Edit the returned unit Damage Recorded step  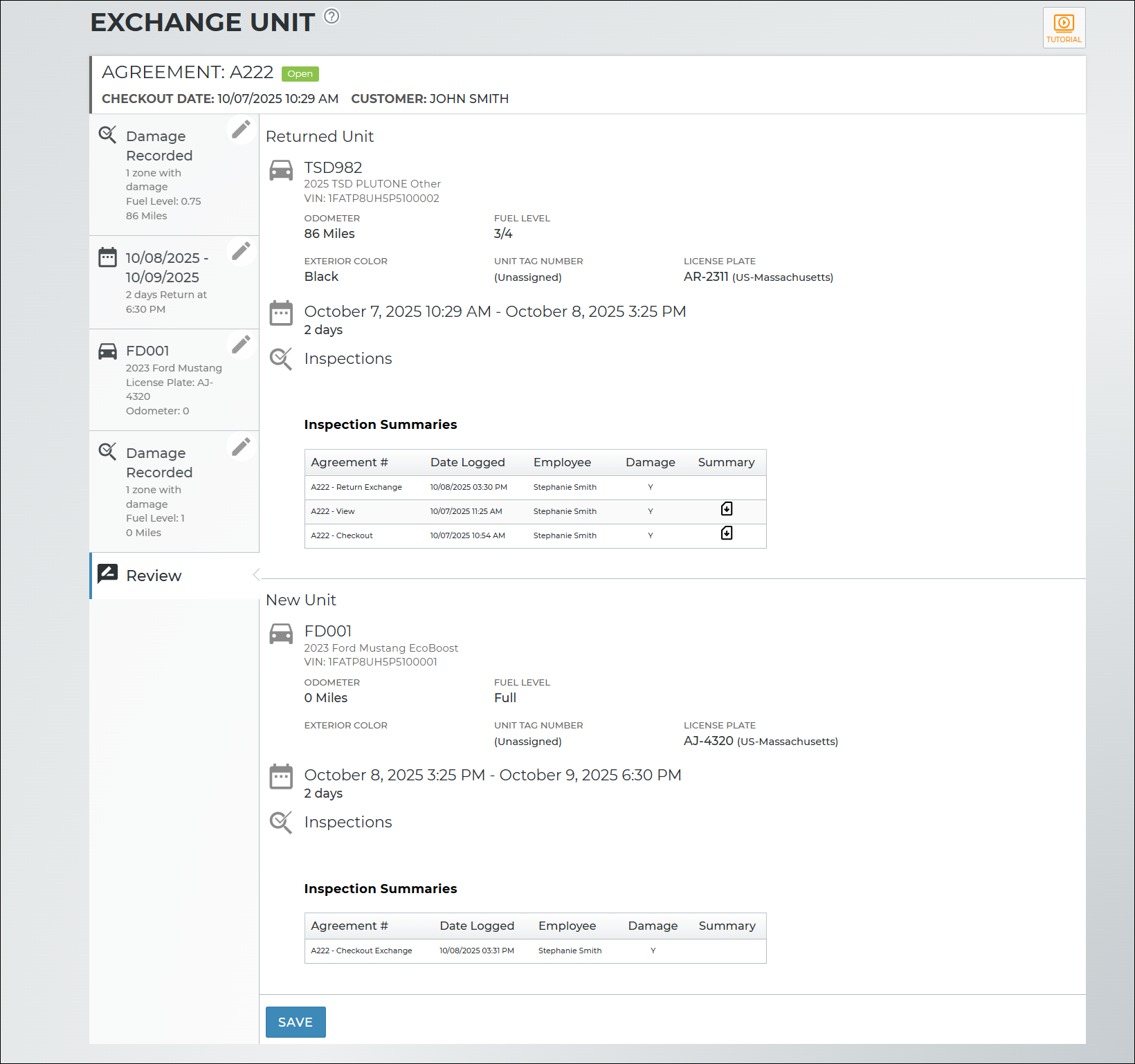pyautogui.click(x=241, y=129)
